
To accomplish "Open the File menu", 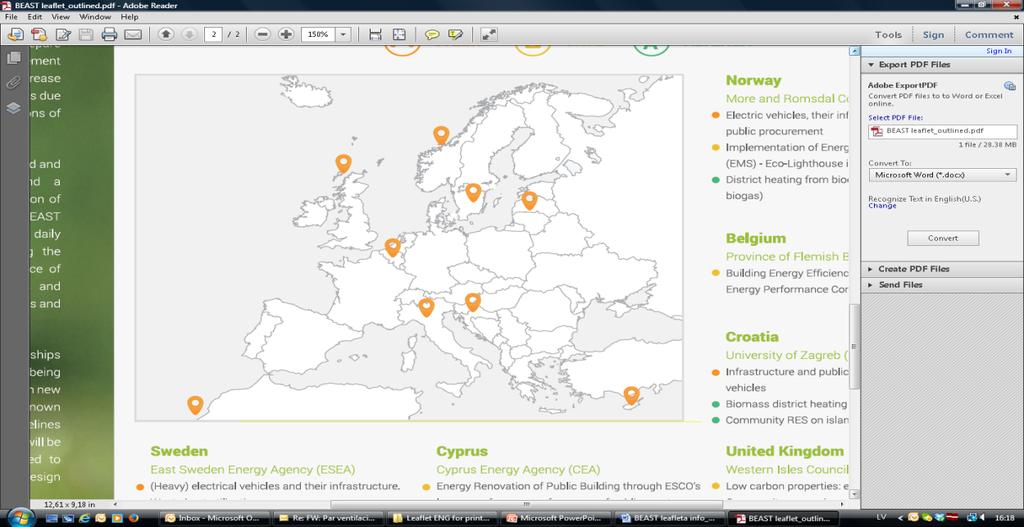I will (11, 16).
